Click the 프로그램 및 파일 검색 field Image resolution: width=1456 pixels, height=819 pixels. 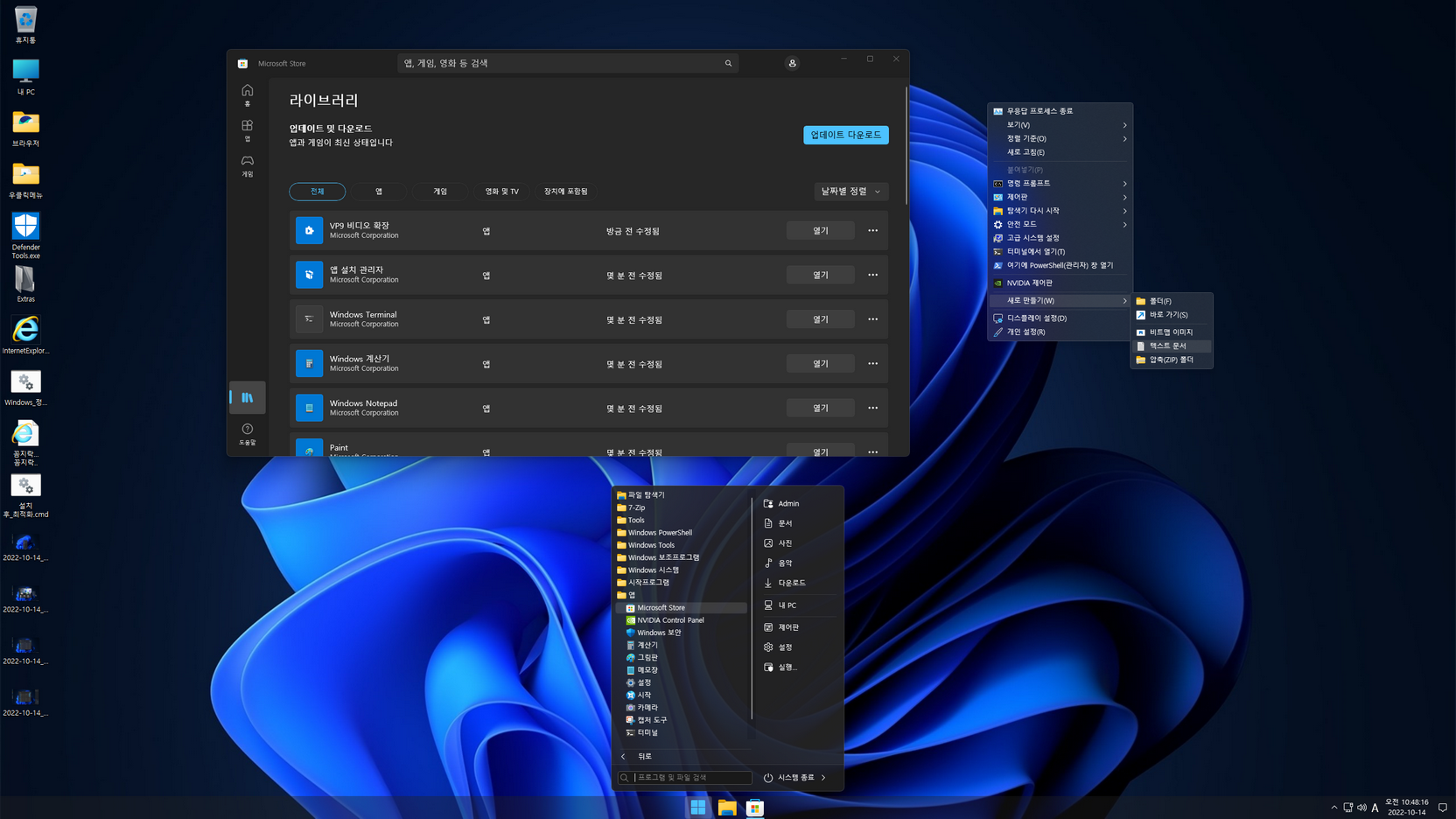tap(684, 777)
